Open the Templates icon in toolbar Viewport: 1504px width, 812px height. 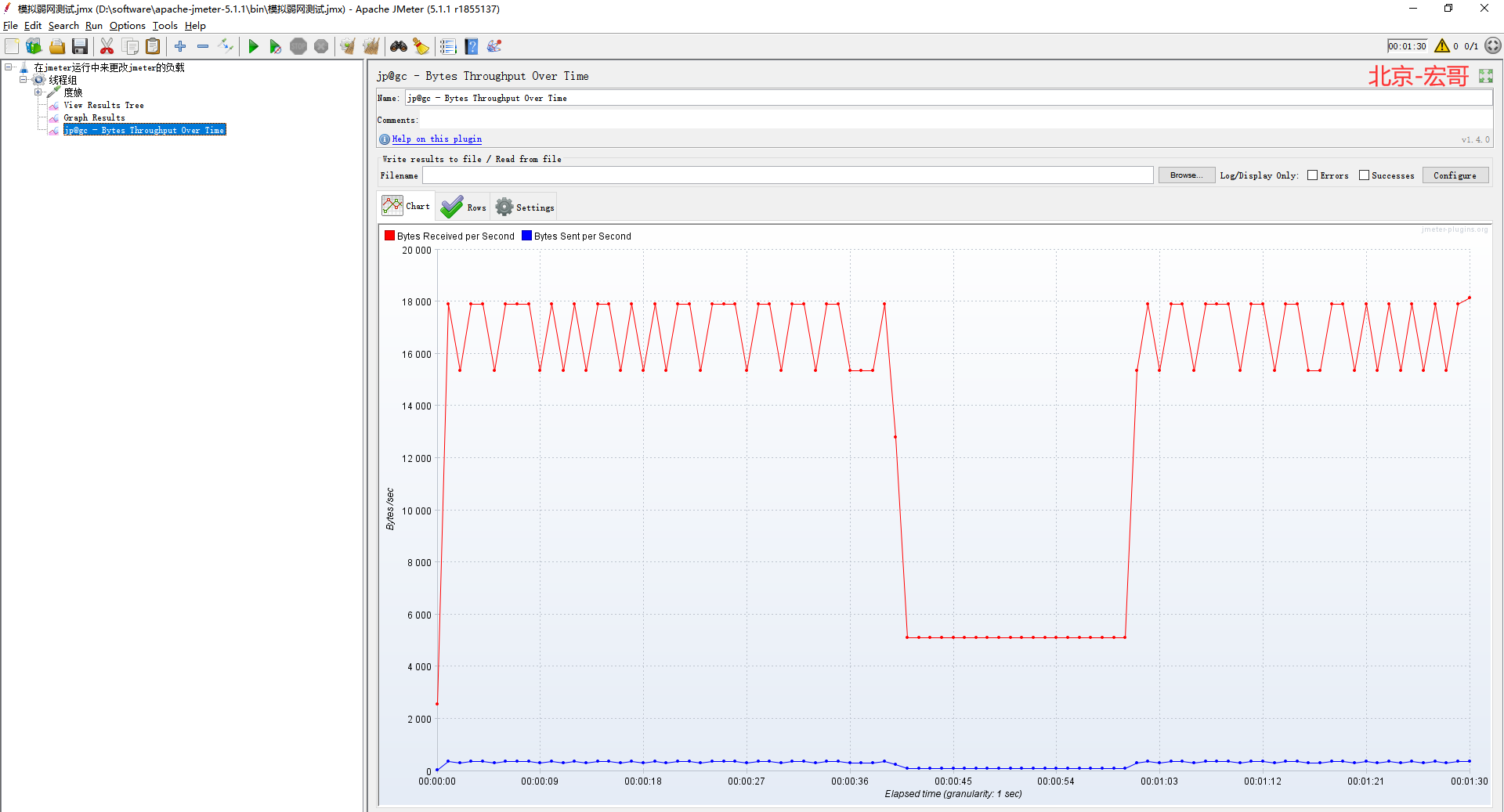click(34, 47)
